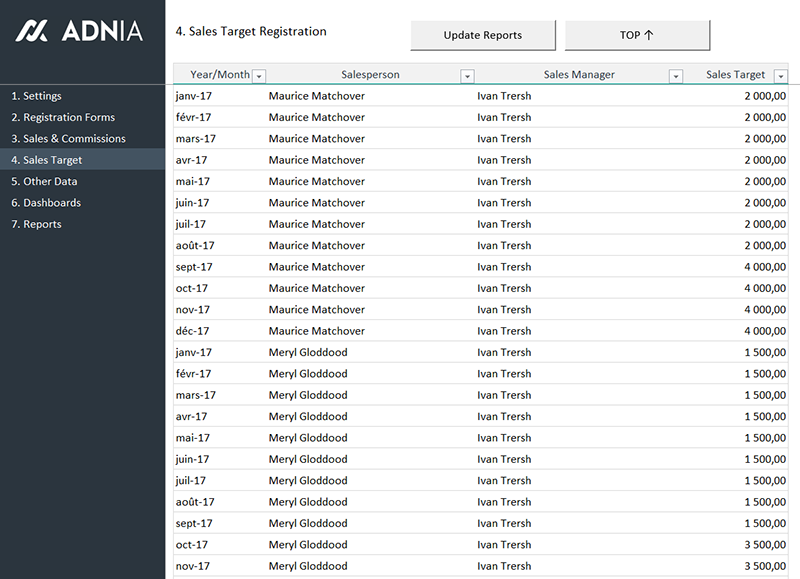
Task: Open Sales Target column filter dropdown
Action: [x=779, y=76]
